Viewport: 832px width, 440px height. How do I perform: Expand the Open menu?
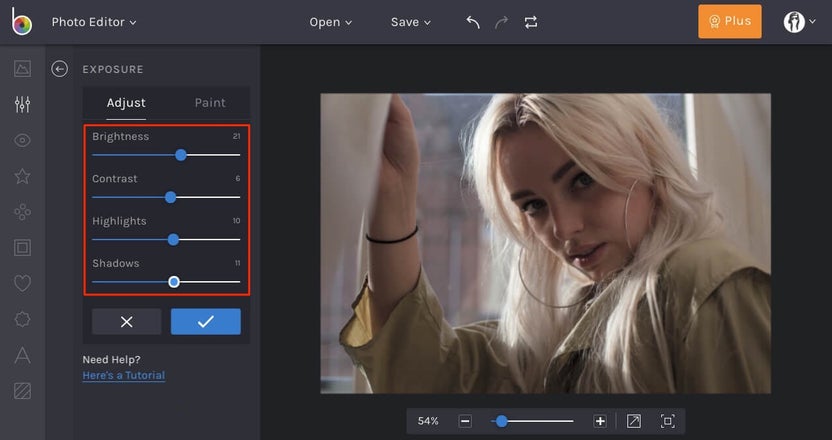pos(331,22)
